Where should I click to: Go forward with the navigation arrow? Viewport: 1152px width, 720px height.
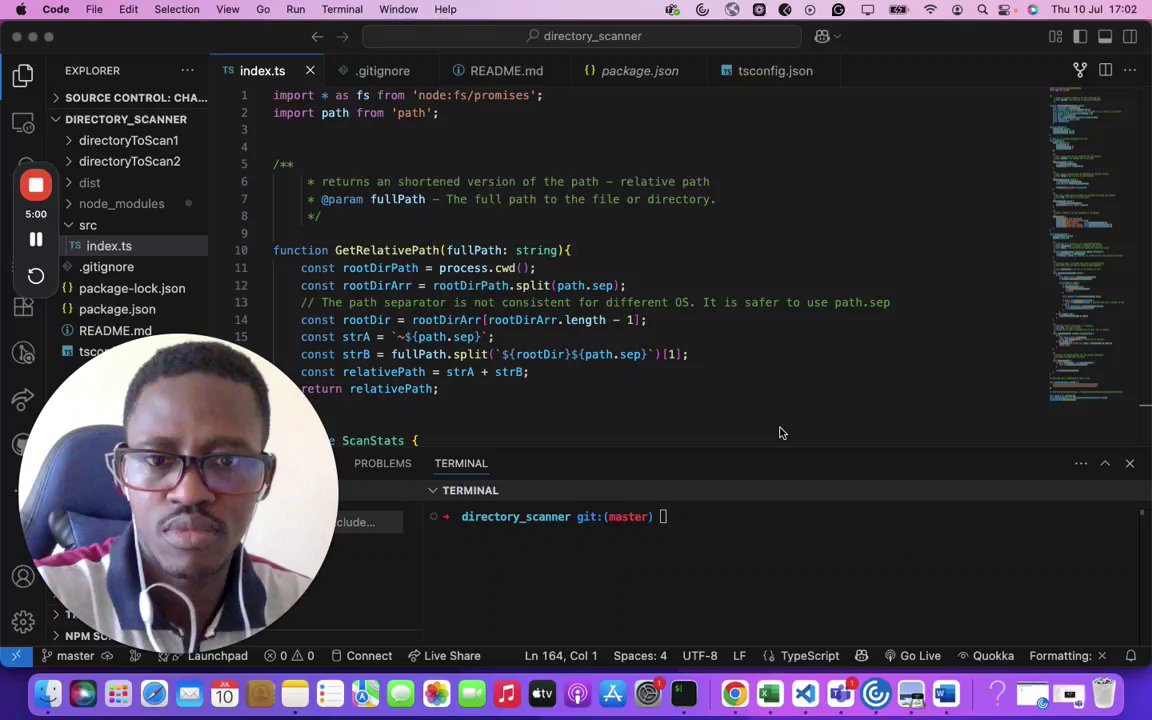[342, 37]
